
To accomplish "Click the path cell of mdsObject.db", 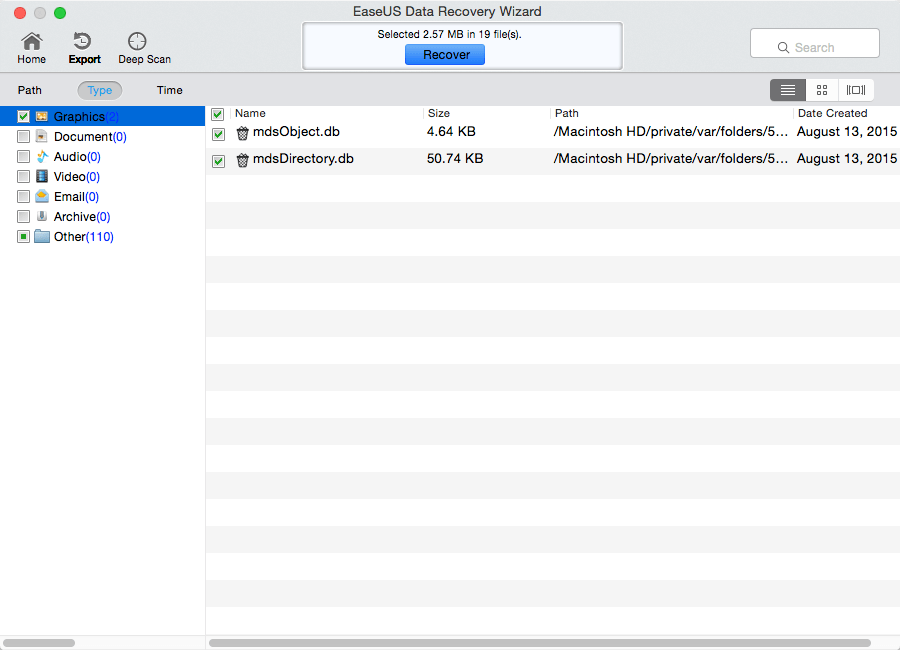I will pos(670,131).
